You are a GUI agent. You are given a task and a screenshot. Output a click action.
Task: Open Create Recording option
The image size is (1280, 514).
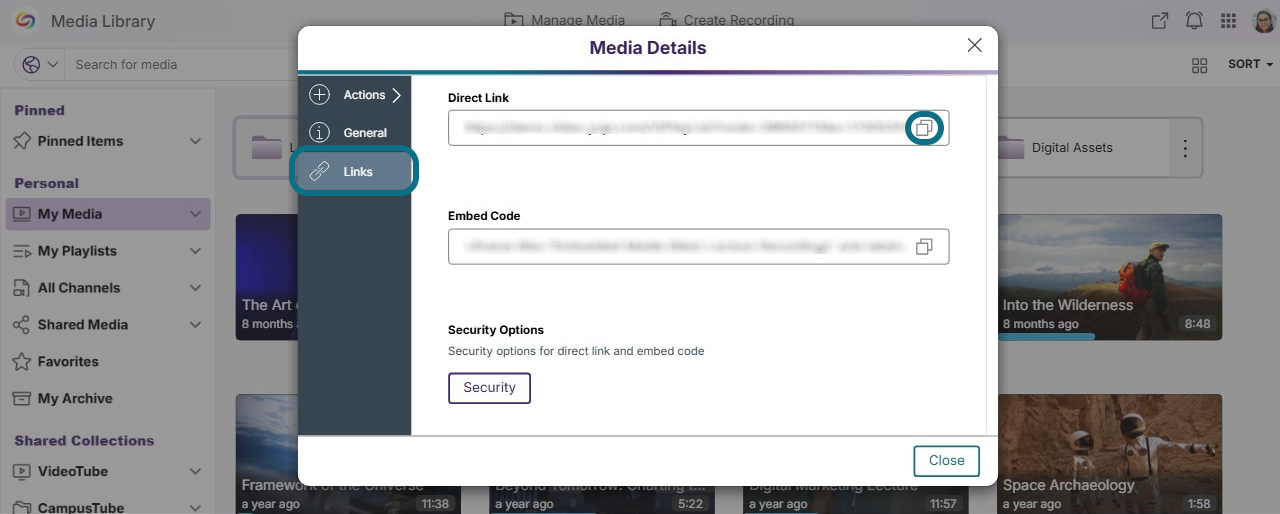point(726,20)
